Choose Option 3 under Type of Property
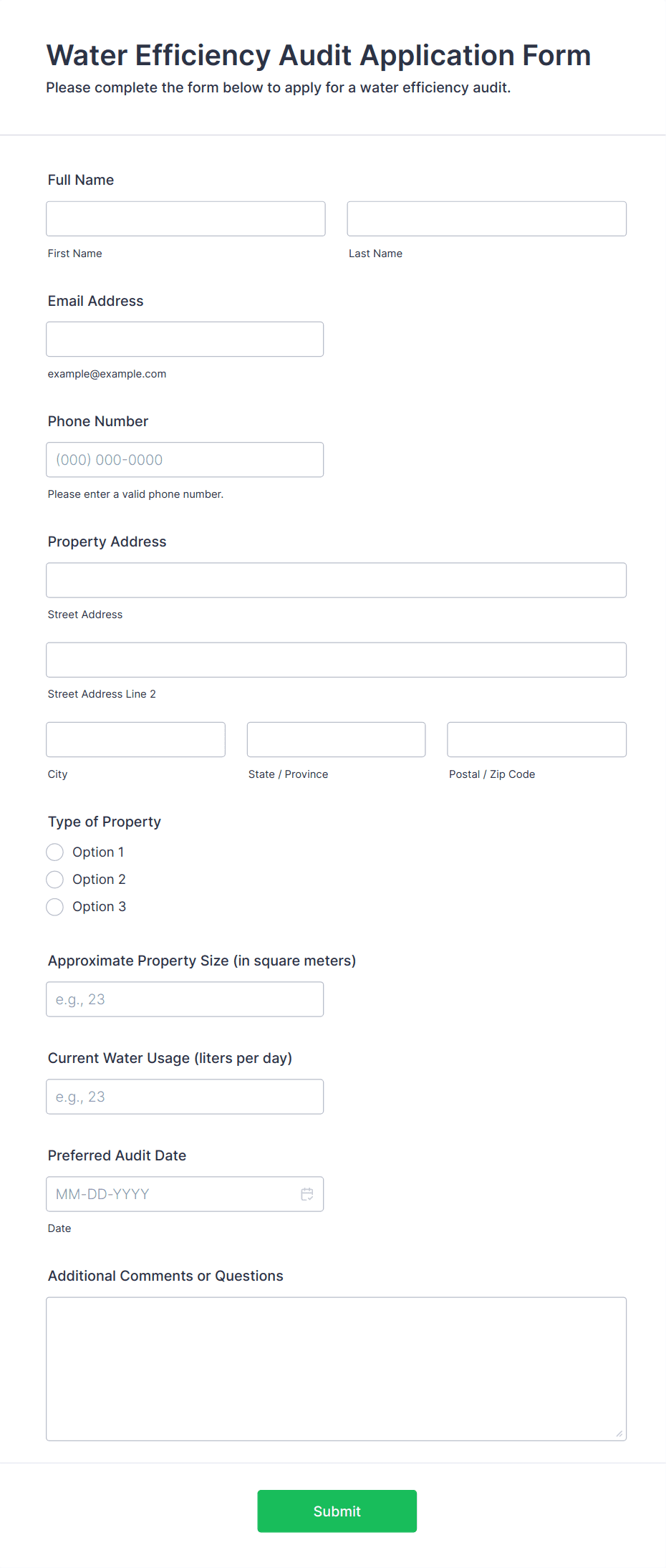This screenshot has width=666, height=1568. point(54,906)
